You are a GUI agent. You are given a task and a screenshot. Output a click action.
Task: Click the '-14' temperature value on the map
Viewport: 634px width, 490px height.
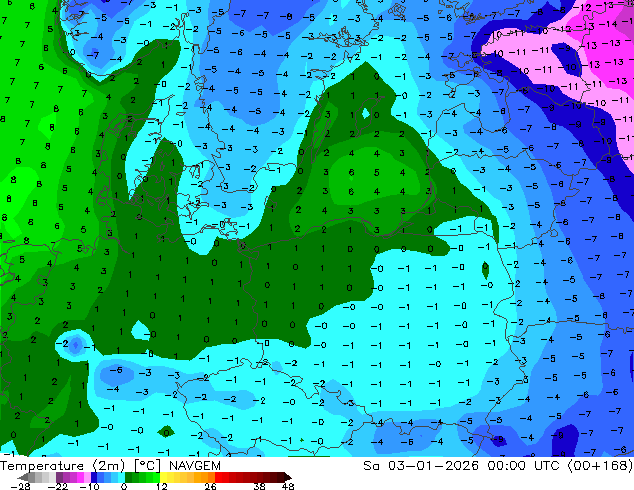(x=608, y=24)
